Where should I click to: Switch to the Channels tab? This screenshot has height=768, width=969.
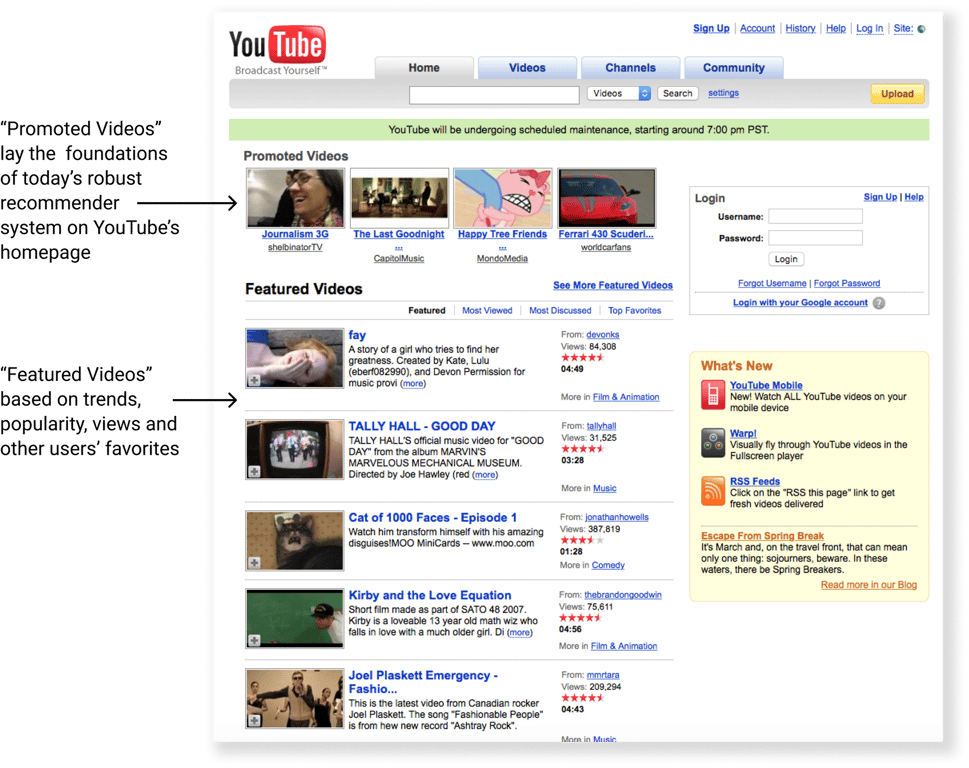click(630, 68)
